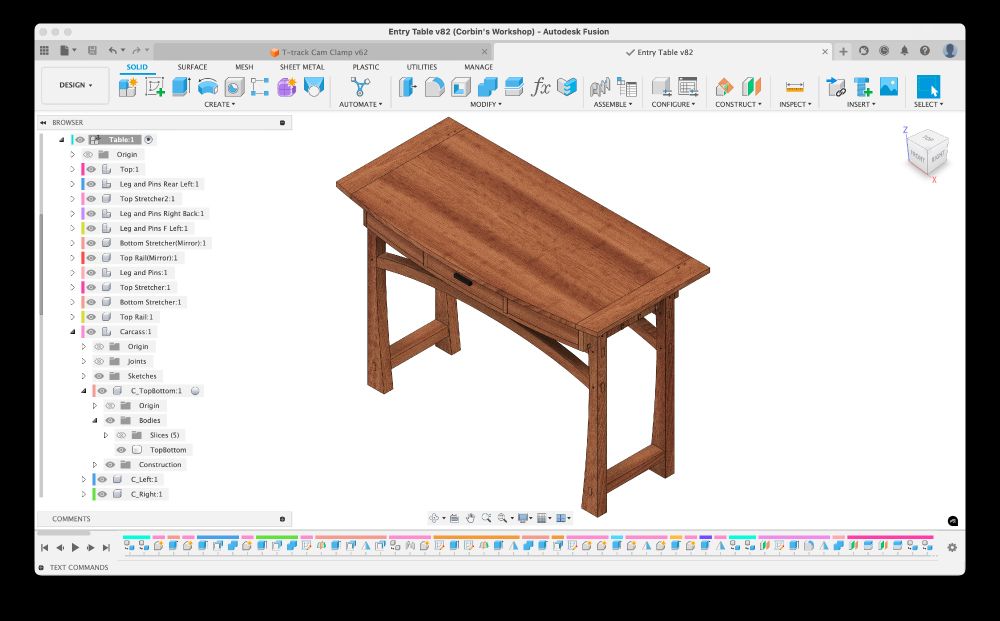Activate the Create Form purple icon
This screenshot has width=1000, height=621.
point(286,87)
